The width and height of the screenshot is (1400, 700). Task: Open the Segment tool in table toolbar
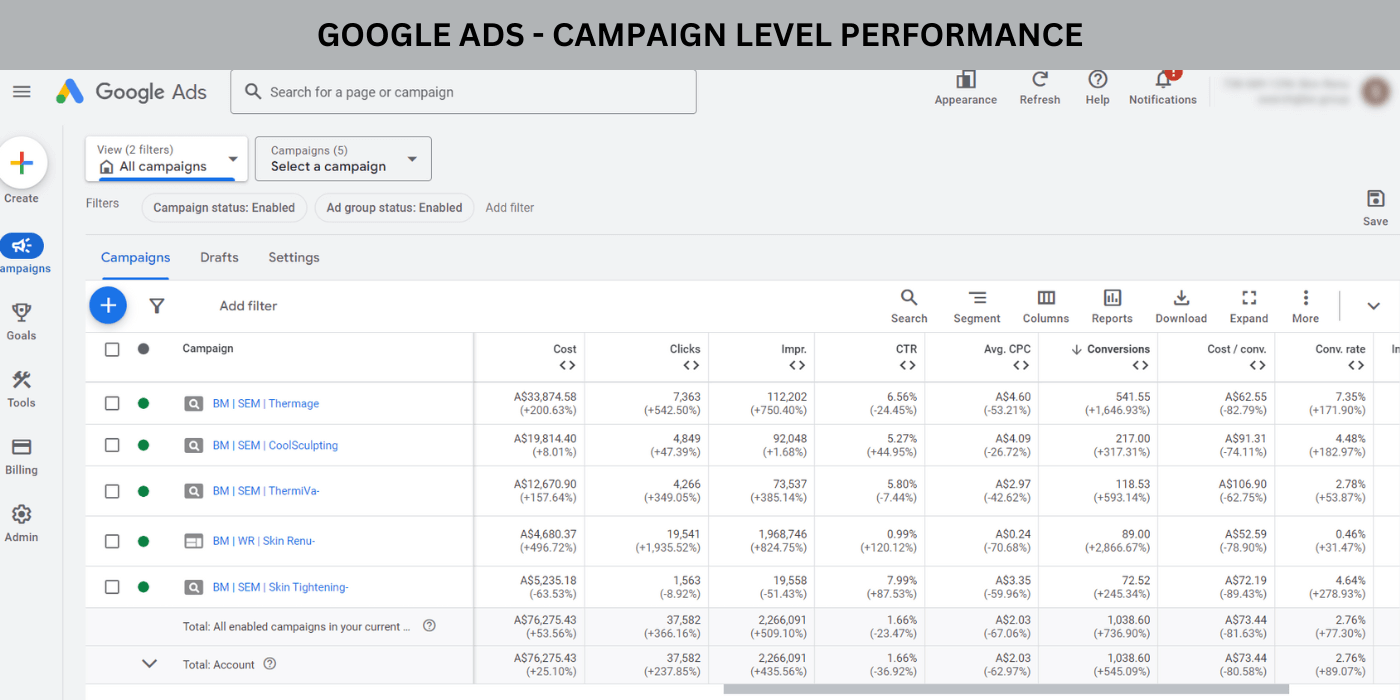tap(976, 306)
